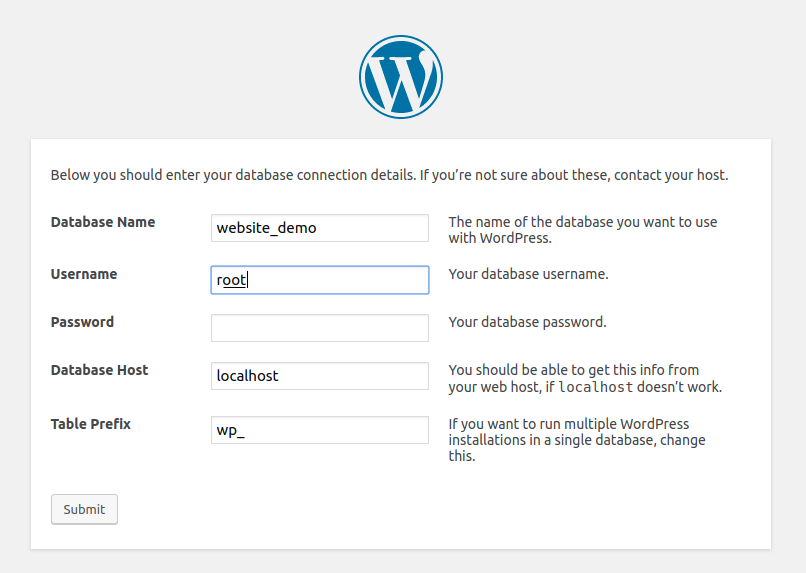This screenshot has height=573, width=806.
Task: Click 'Your database password.' hint text
Action: (x=527, y=322)
